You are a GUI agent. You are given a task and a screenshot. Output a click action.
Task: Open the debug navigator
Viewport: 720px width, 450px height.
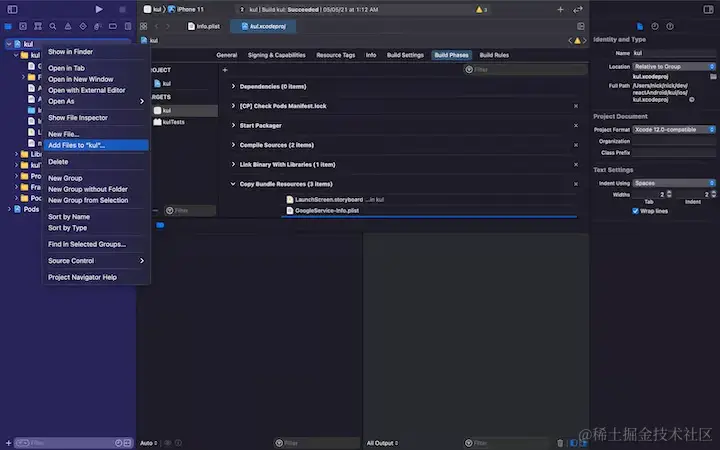pos(98,27)
